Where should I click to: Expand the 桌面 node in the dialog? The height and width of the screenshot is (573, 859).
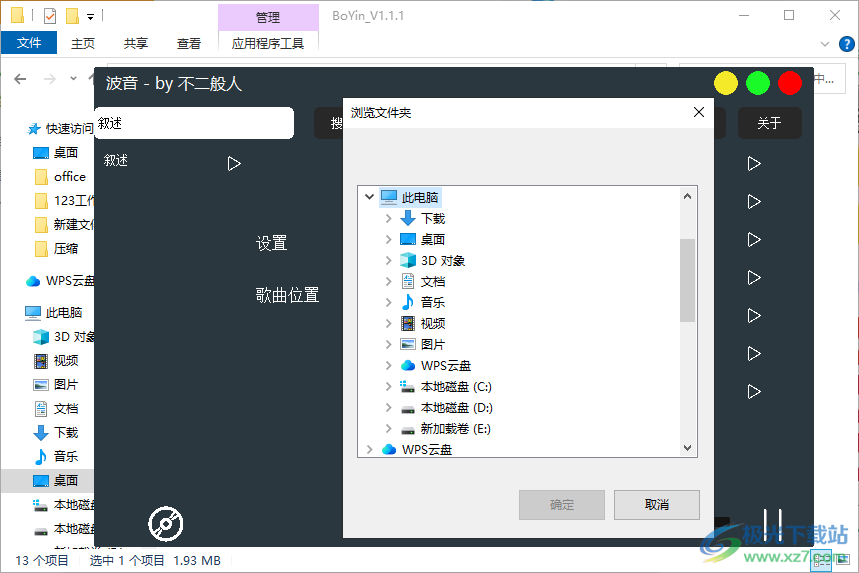[388, 239]
